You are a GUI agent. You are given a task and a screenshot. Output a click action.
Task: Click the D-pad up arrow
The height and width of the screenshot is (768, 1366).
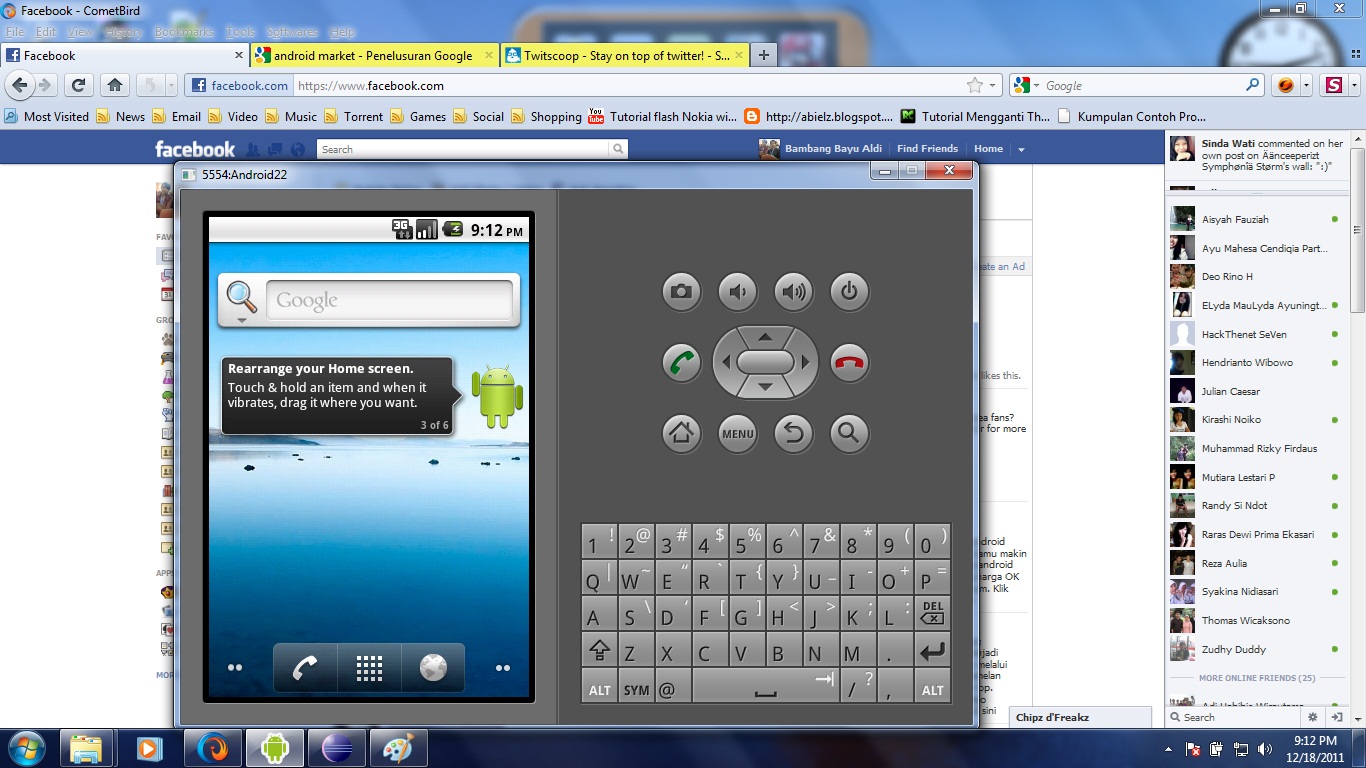pos(765,336)
